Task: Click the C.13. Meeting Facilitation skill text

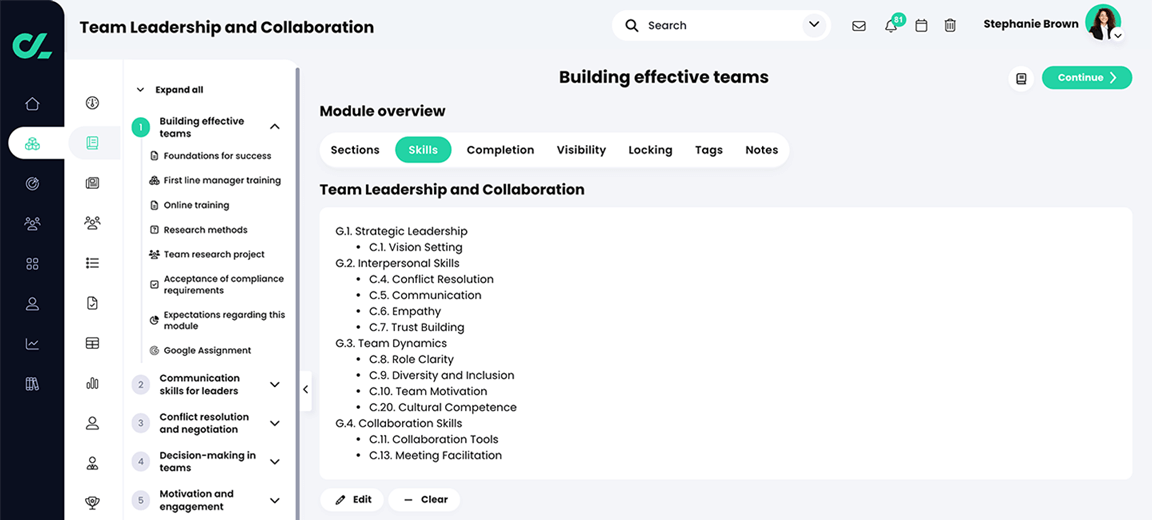Action: [436, 455]
